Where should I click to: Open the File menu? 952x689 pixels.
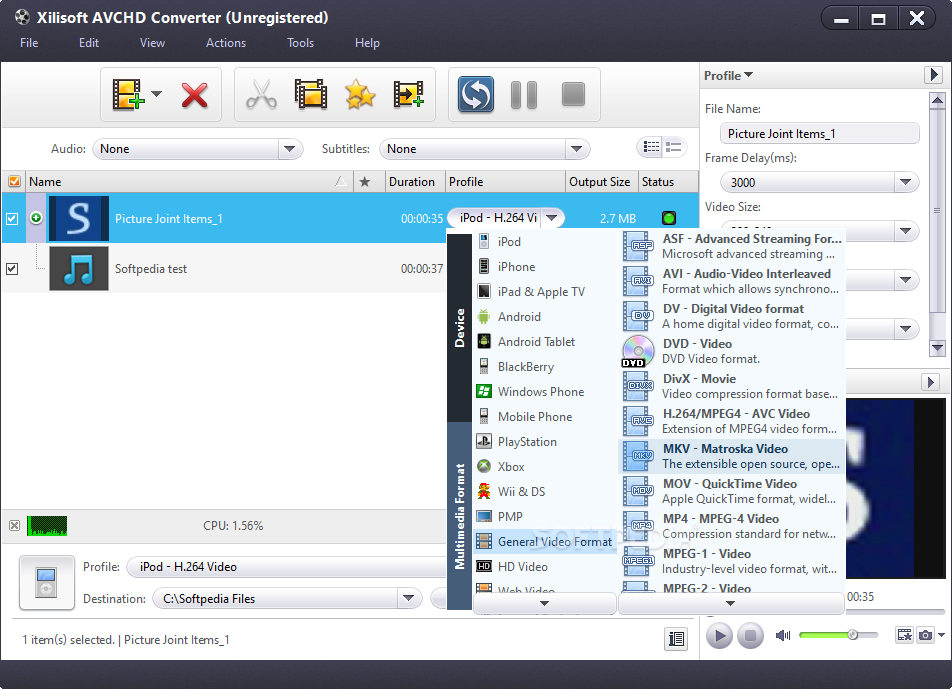tap(29, 42)
